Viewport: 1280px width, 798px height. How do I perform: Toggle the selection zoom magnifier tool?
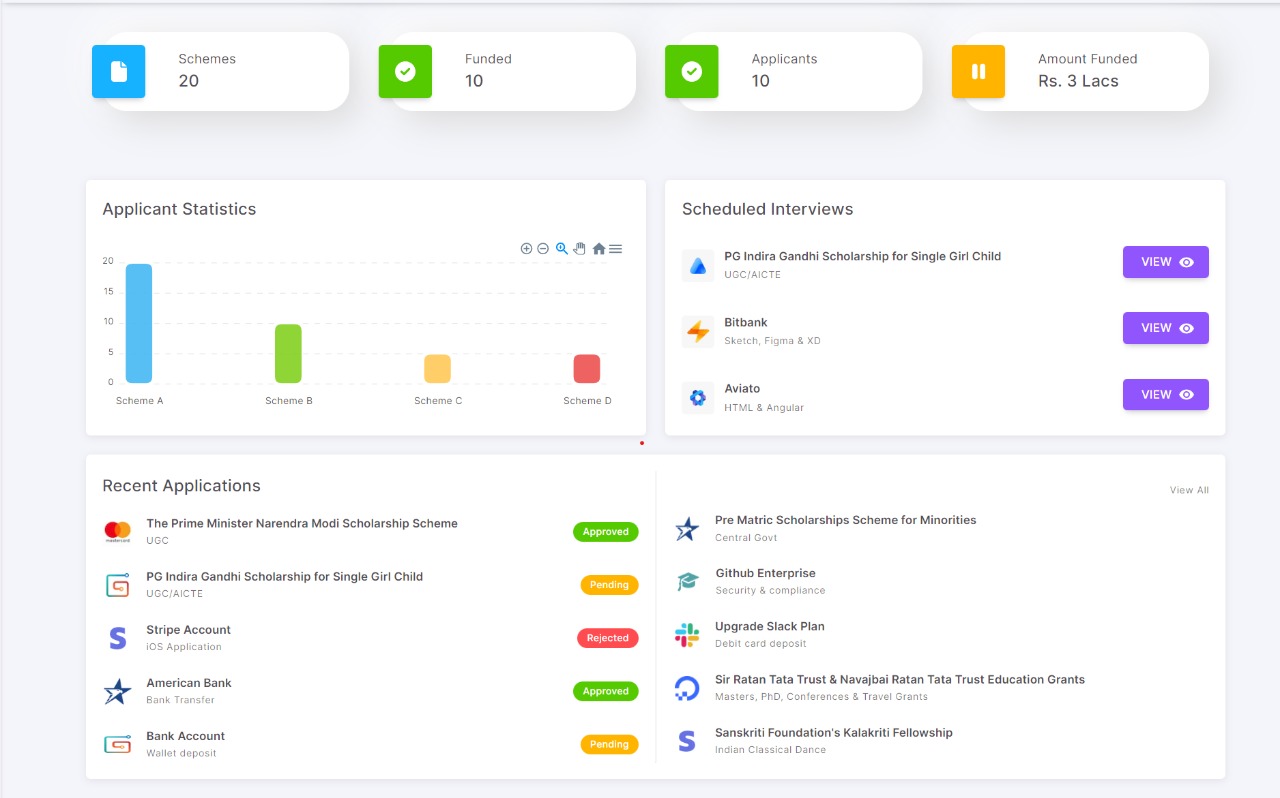562,248
